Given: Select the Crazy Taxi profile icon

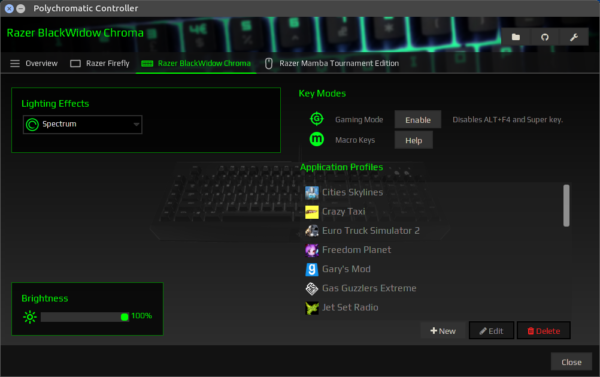Looking at the screenshot, I should (311, 212).
